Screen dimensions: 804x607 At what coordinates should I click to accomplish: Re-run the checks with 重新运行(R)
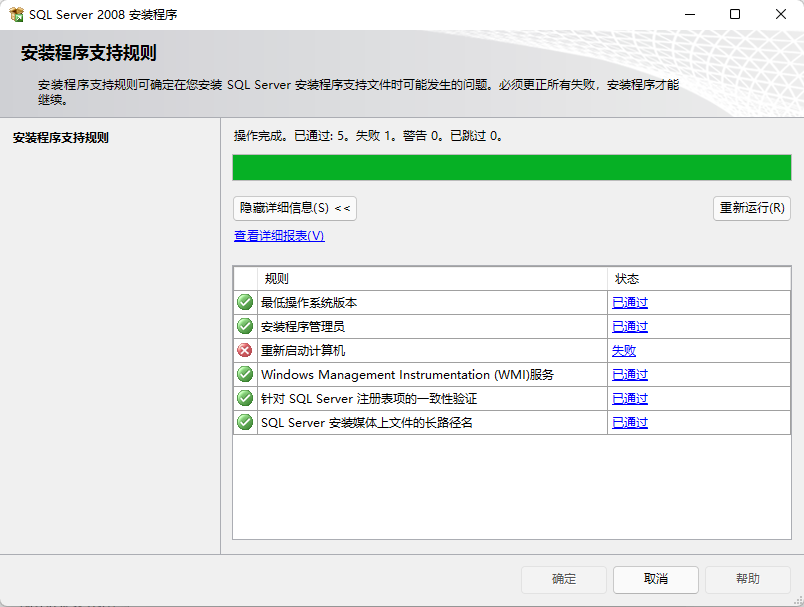tap(752, 208)
